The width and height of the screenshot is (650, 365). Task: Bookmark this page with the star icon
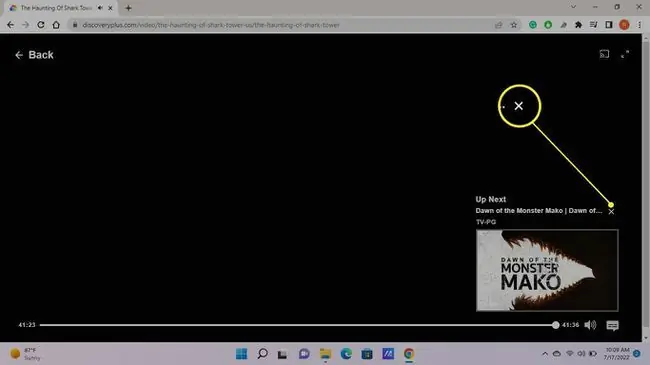[514, 25]
